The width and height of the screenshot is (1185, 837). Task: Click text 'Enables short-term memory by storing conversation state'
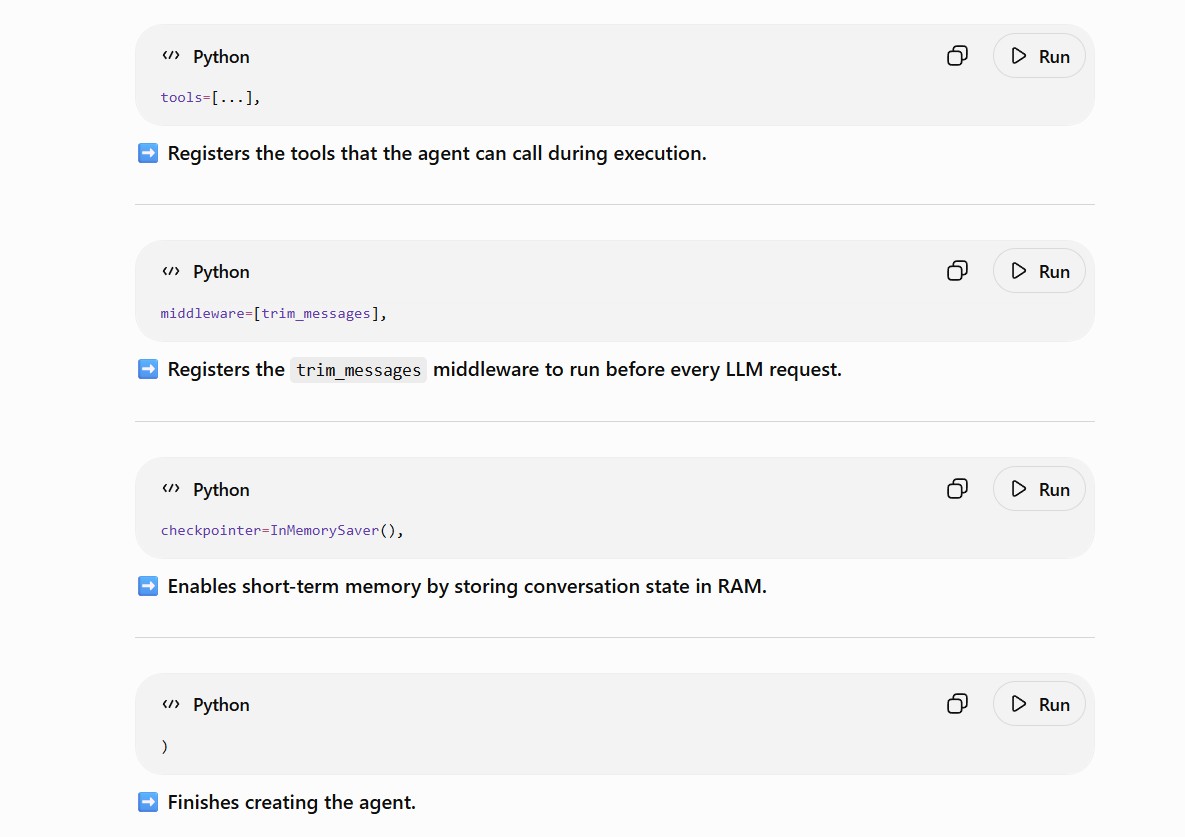pos(429,587)
